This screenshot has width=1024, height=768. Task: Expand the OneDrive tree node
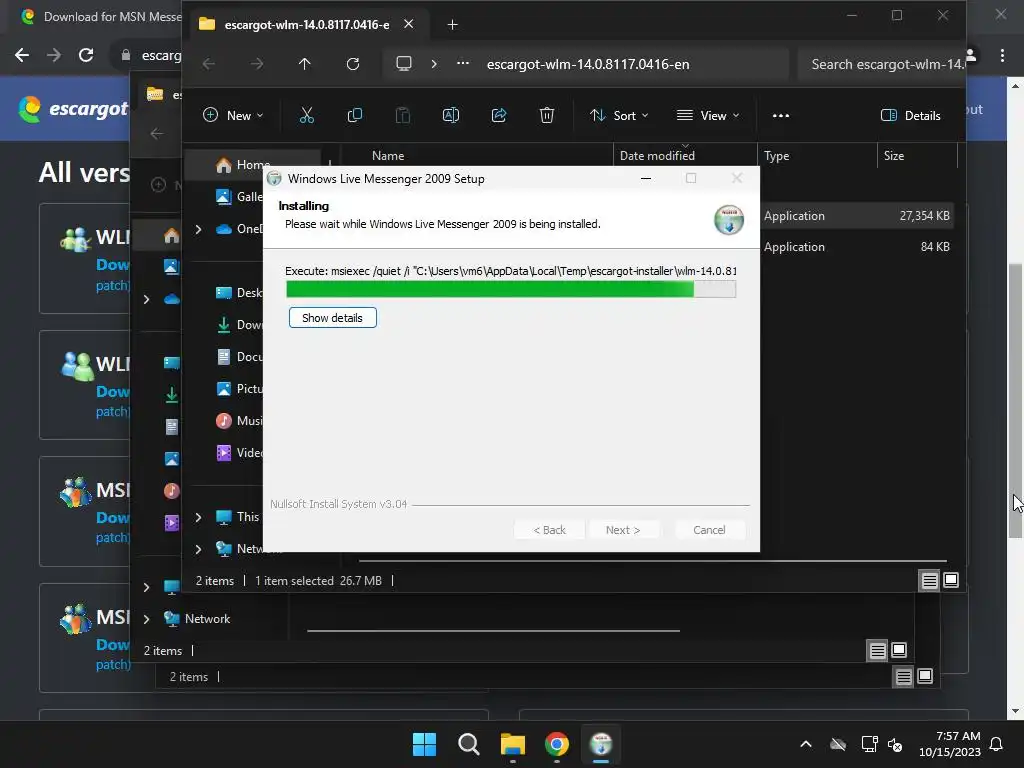[198, 229]
